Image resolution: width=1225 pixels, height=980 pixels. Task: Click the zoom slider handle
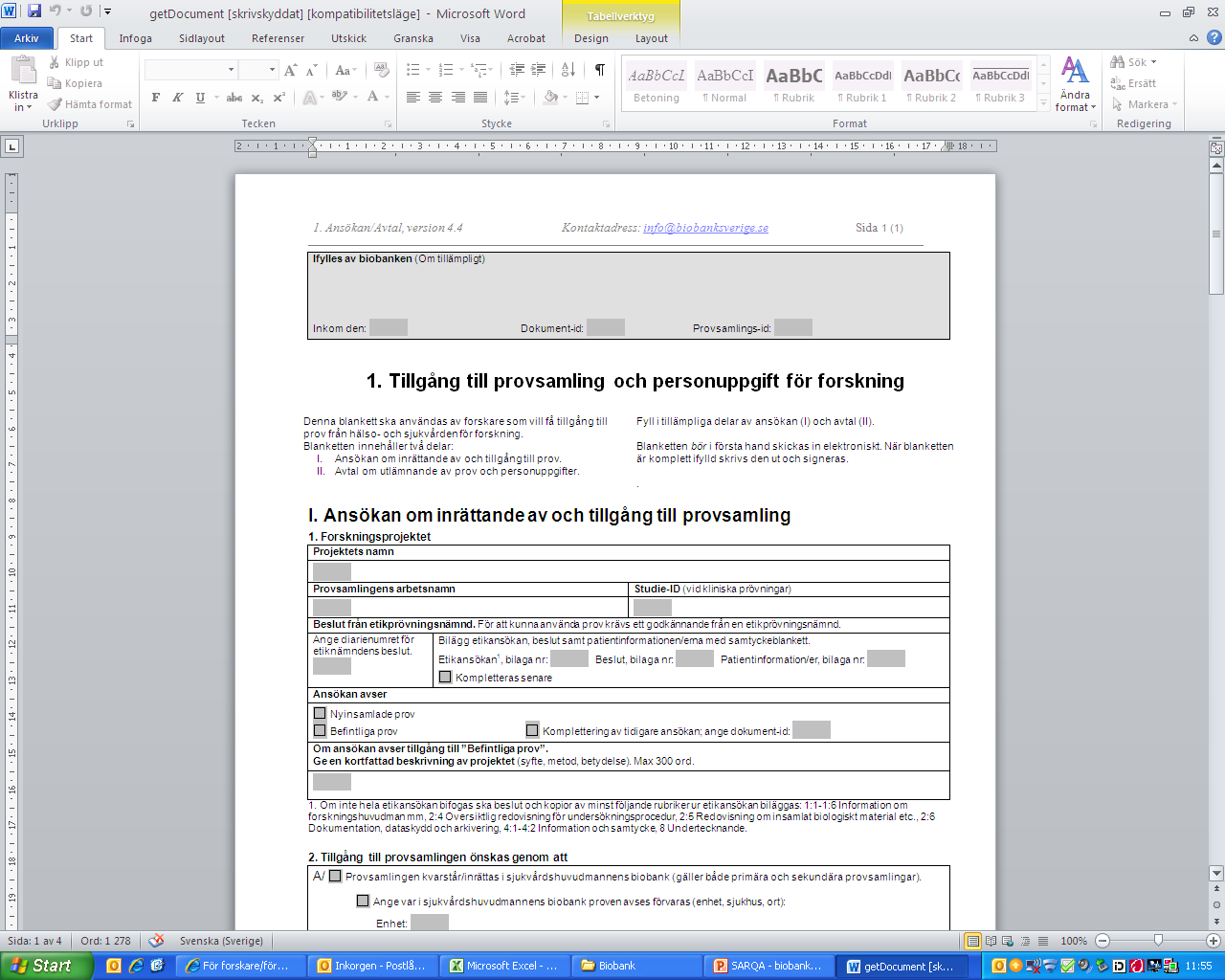pyautogui.click(x=1158, y=941)
